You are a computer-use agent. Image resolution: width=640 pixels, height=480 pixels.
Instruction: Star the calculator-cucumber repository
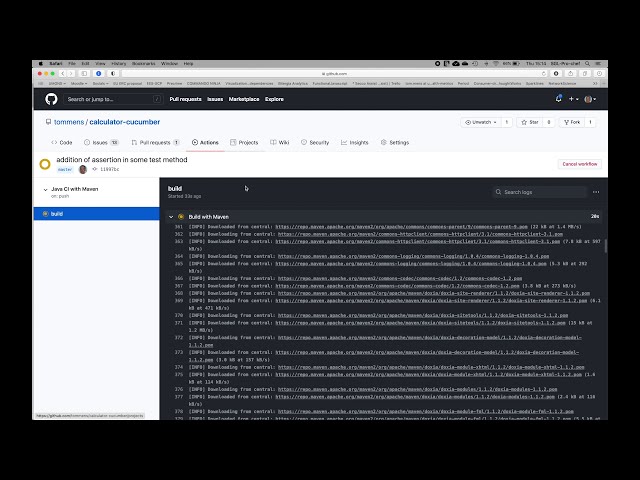click(531, 122)
